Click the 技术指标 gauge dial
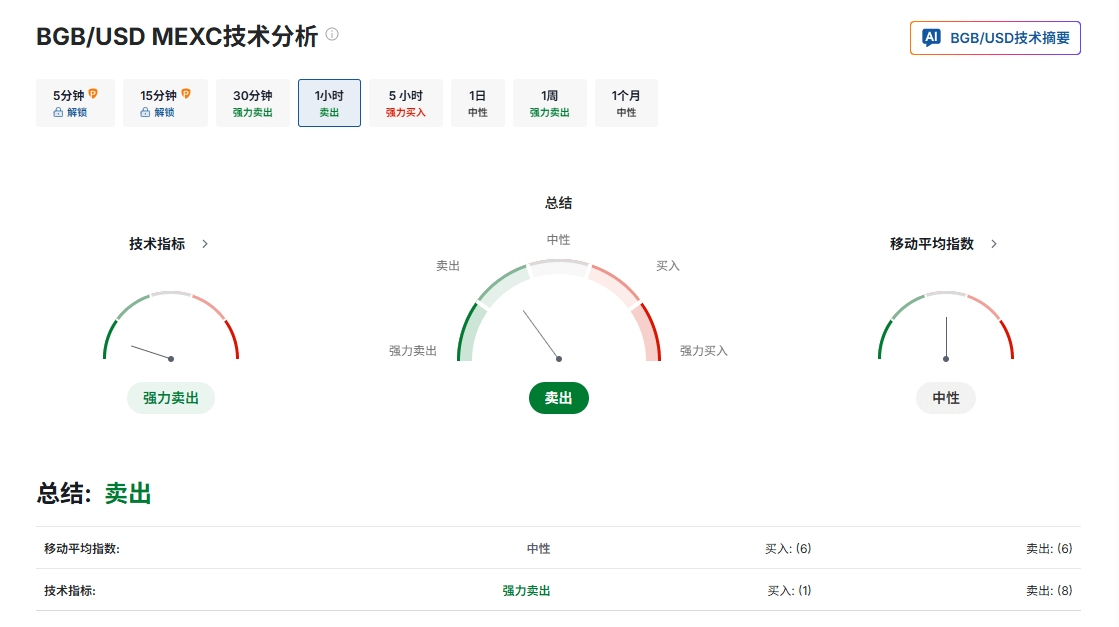 (x=171, y=326)
